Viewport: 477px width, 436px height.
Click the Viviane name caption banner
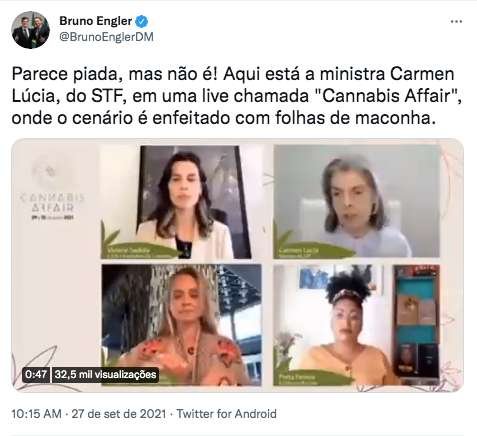[138, 251]
